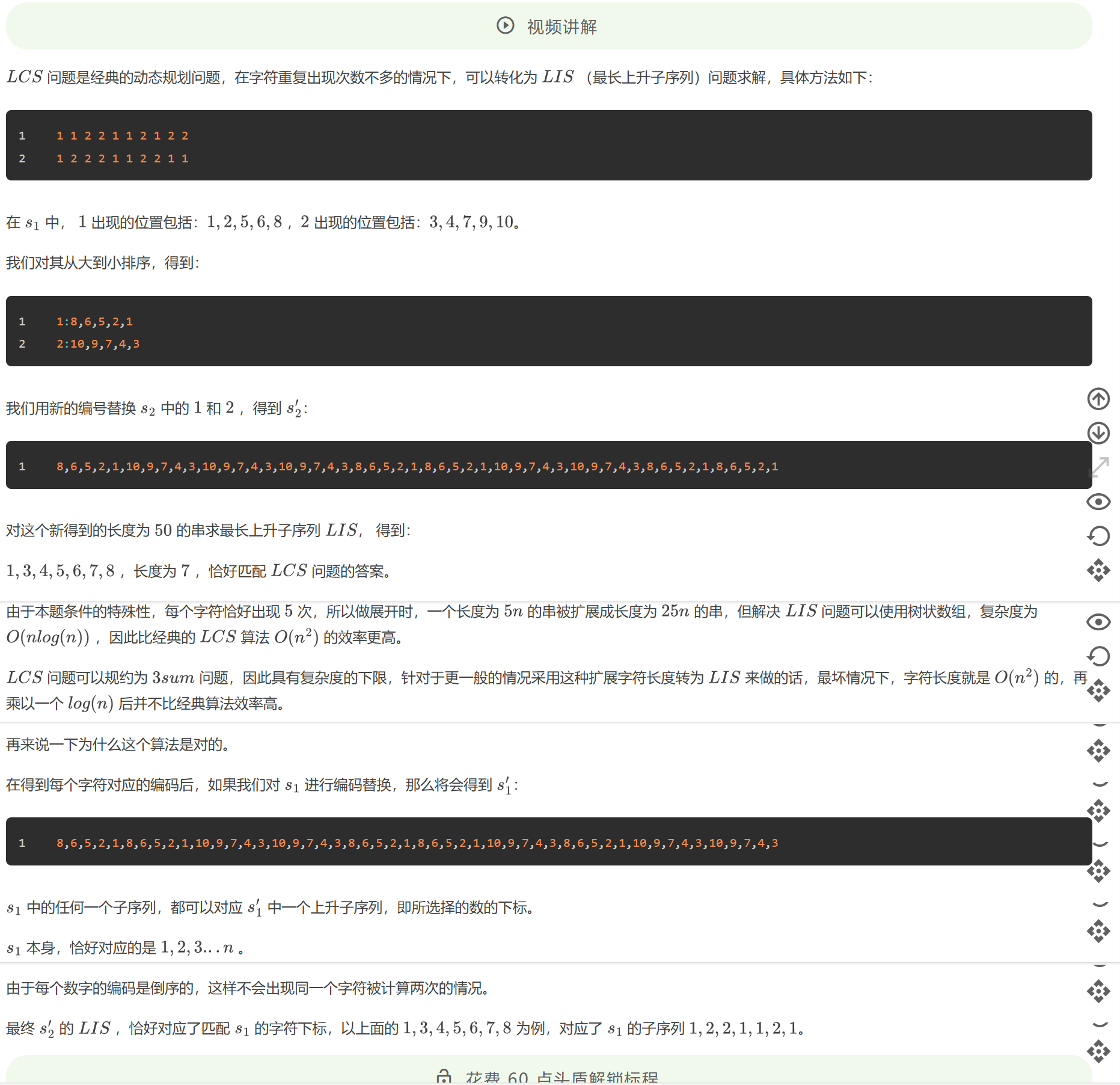This screenshot has height=1085, width=1120.
Task: Click code line "1:8,6,5,2,1"
Action: tap(94, 322)
